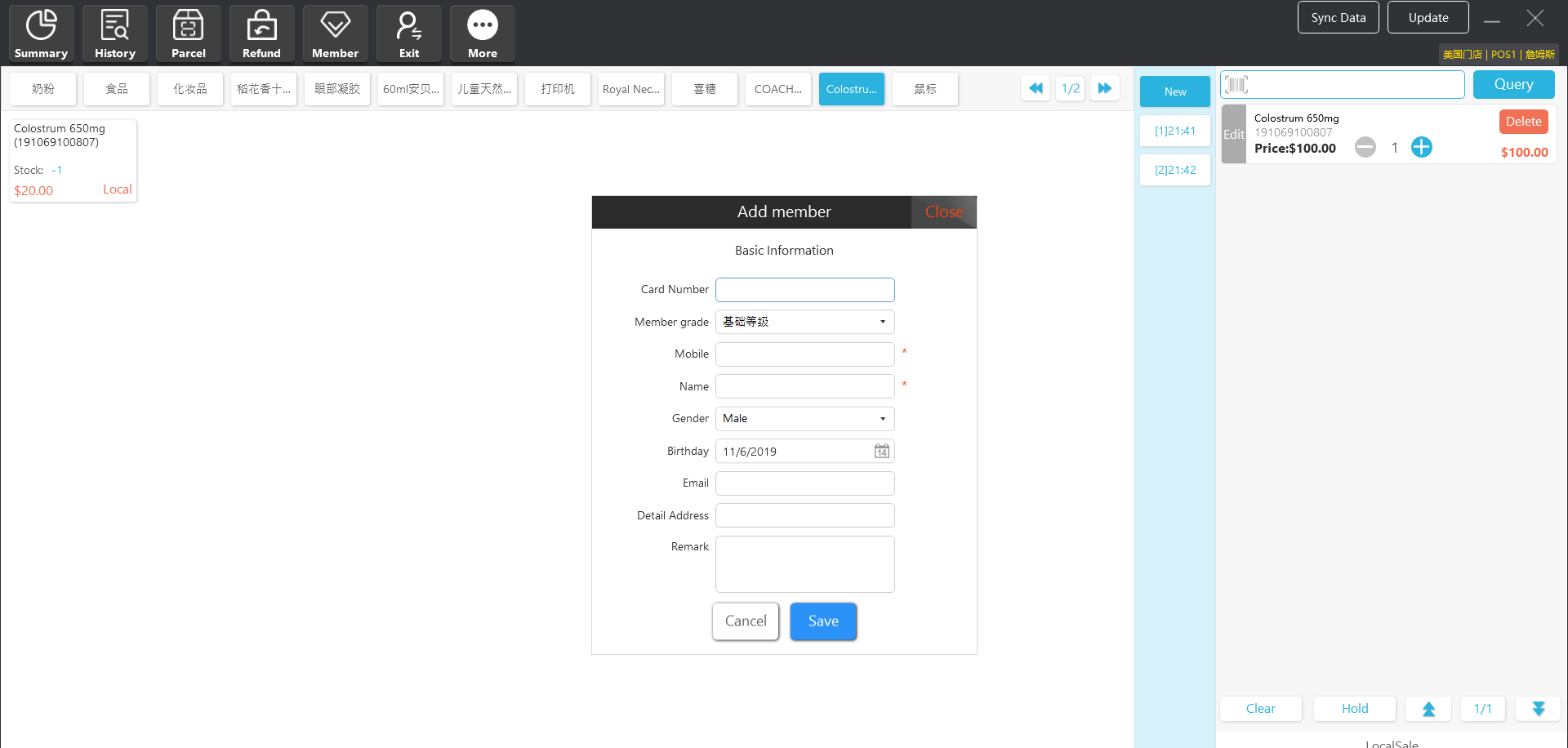Image resolution: width=1568 pixels, height=748 pixels.
Task: Delete the Colostrum 650mg cart item
Action: pos(1523,122)
